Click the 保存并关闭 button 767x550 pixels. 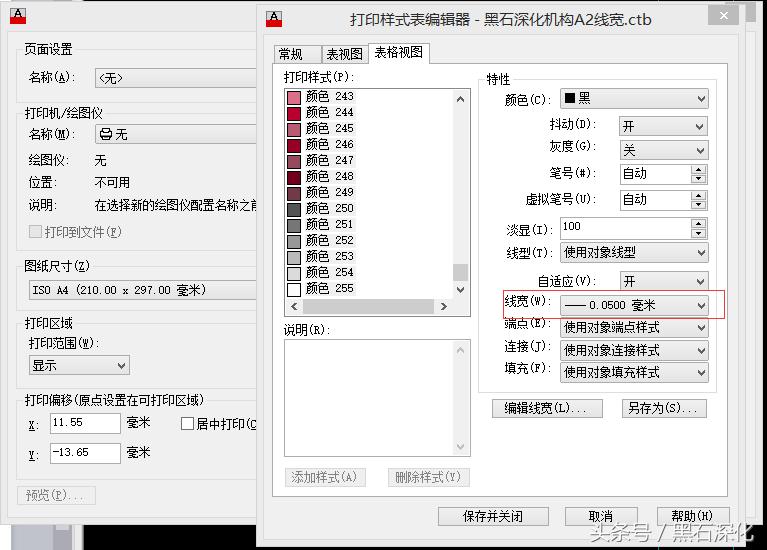pos(493,516)
